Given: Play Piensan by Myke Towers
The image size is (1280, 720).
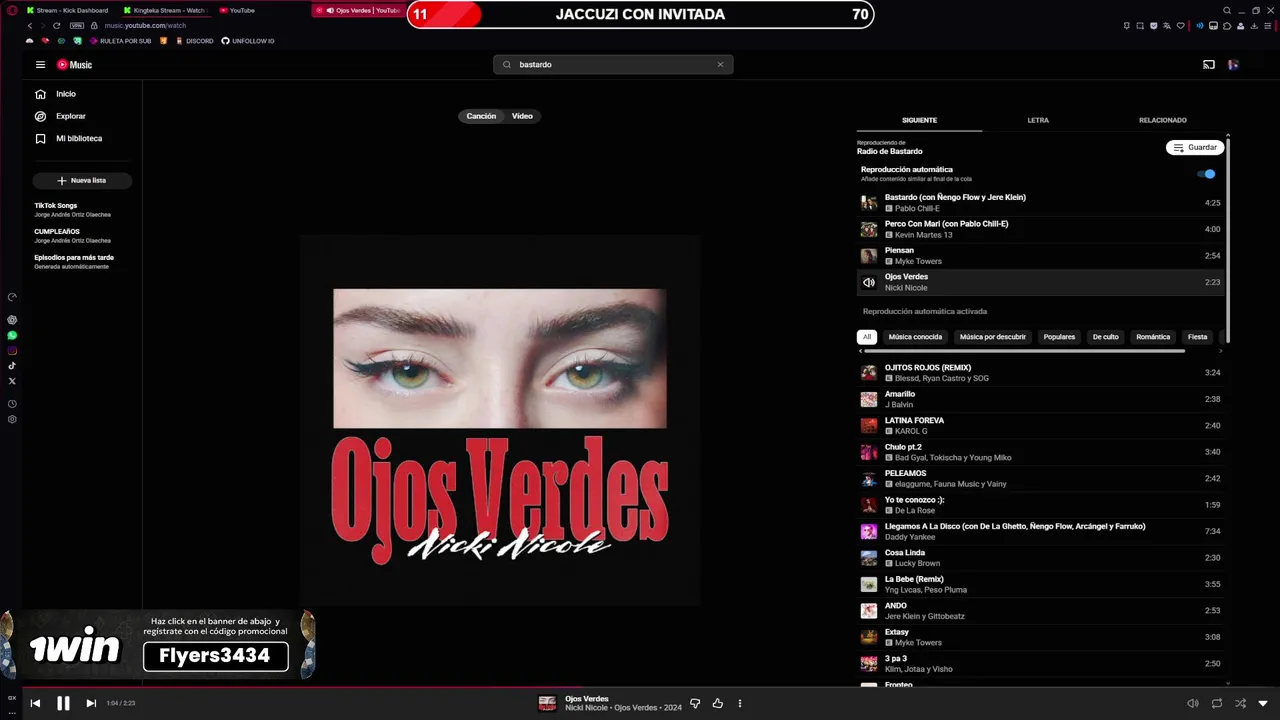Looking at the screenshot, I should point(1040,256).
